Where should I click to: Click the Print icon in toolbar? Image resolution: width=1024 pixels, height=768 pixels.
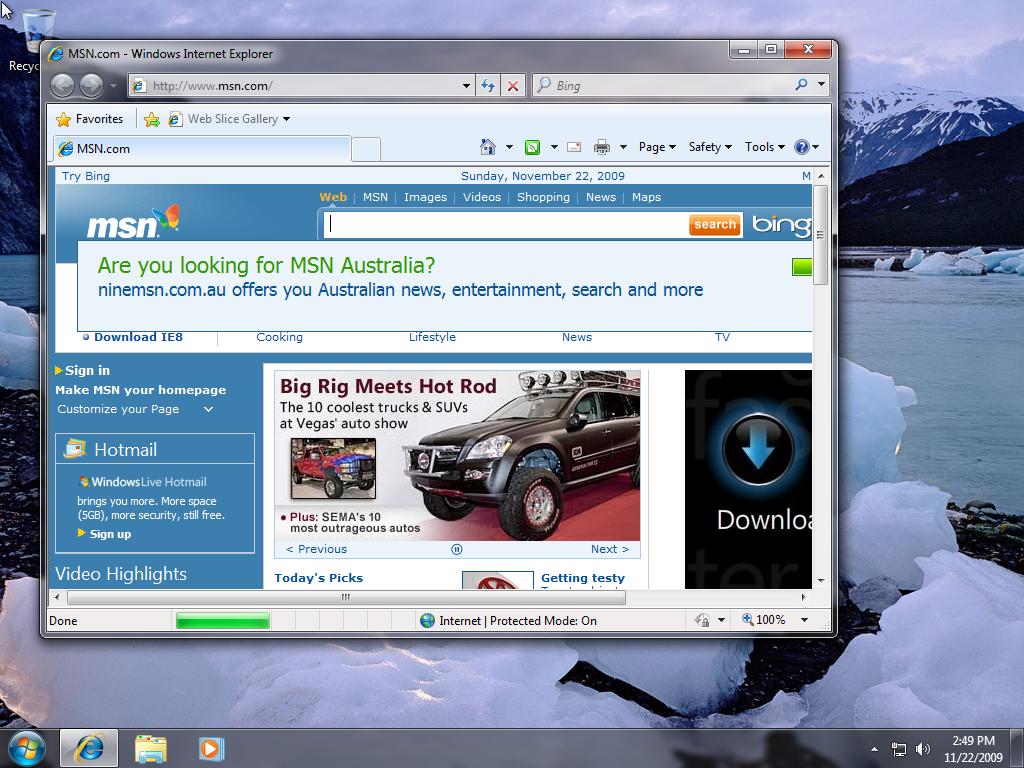[x=601, y=147]
